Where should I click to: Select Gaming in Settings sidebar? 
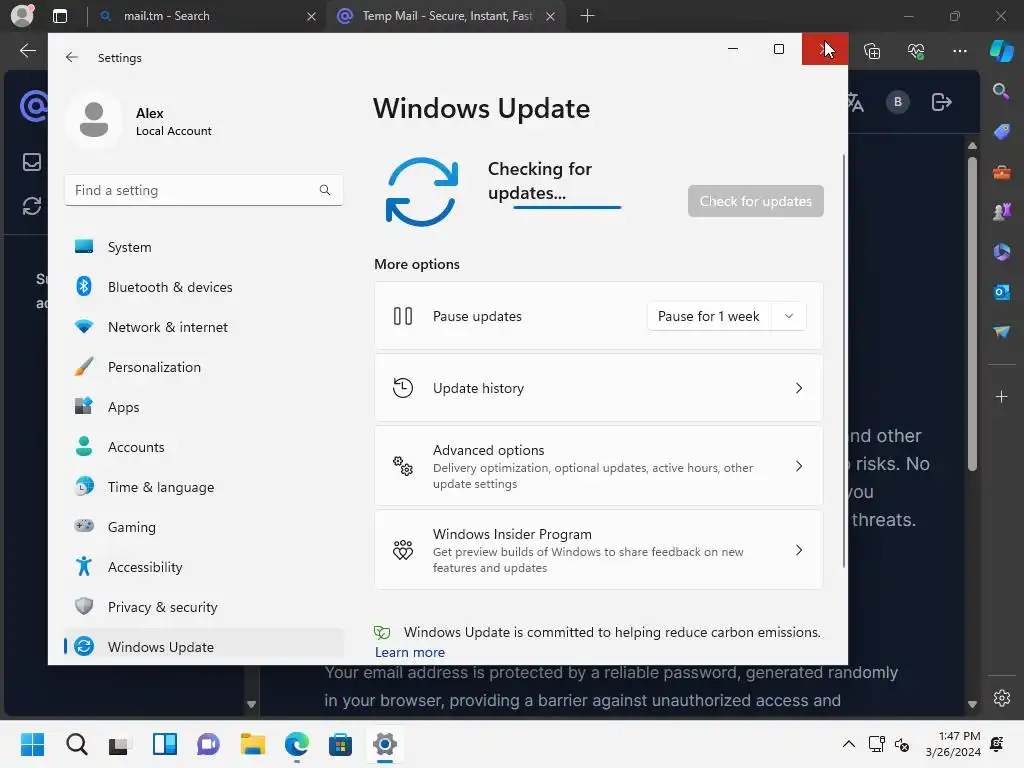pyautogui.click(x=204, y=526)
